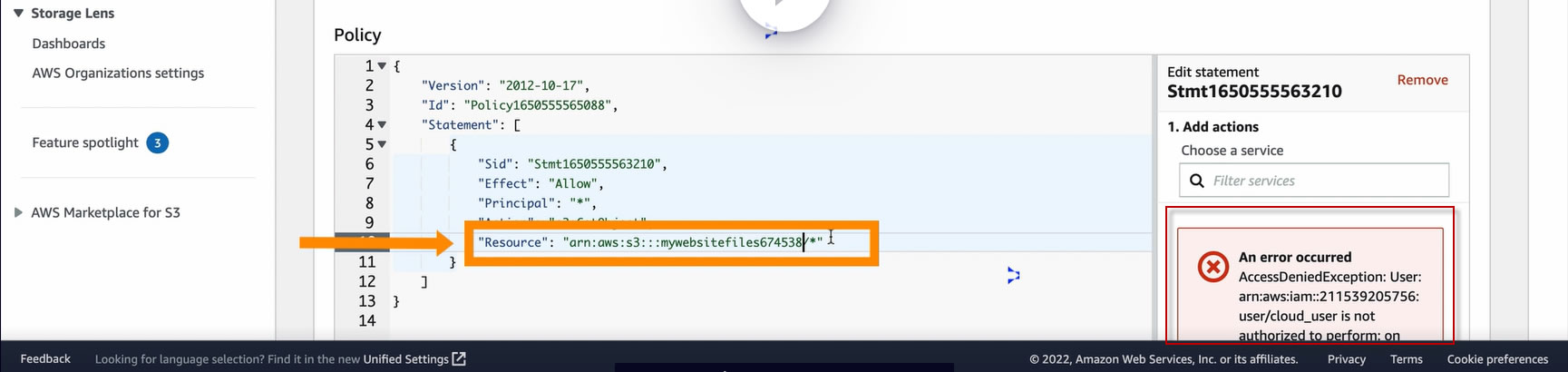The height and width of the screenshot is (372, 1568).
Task: Click line number 12 in gutter
Action: pos(366,281)
